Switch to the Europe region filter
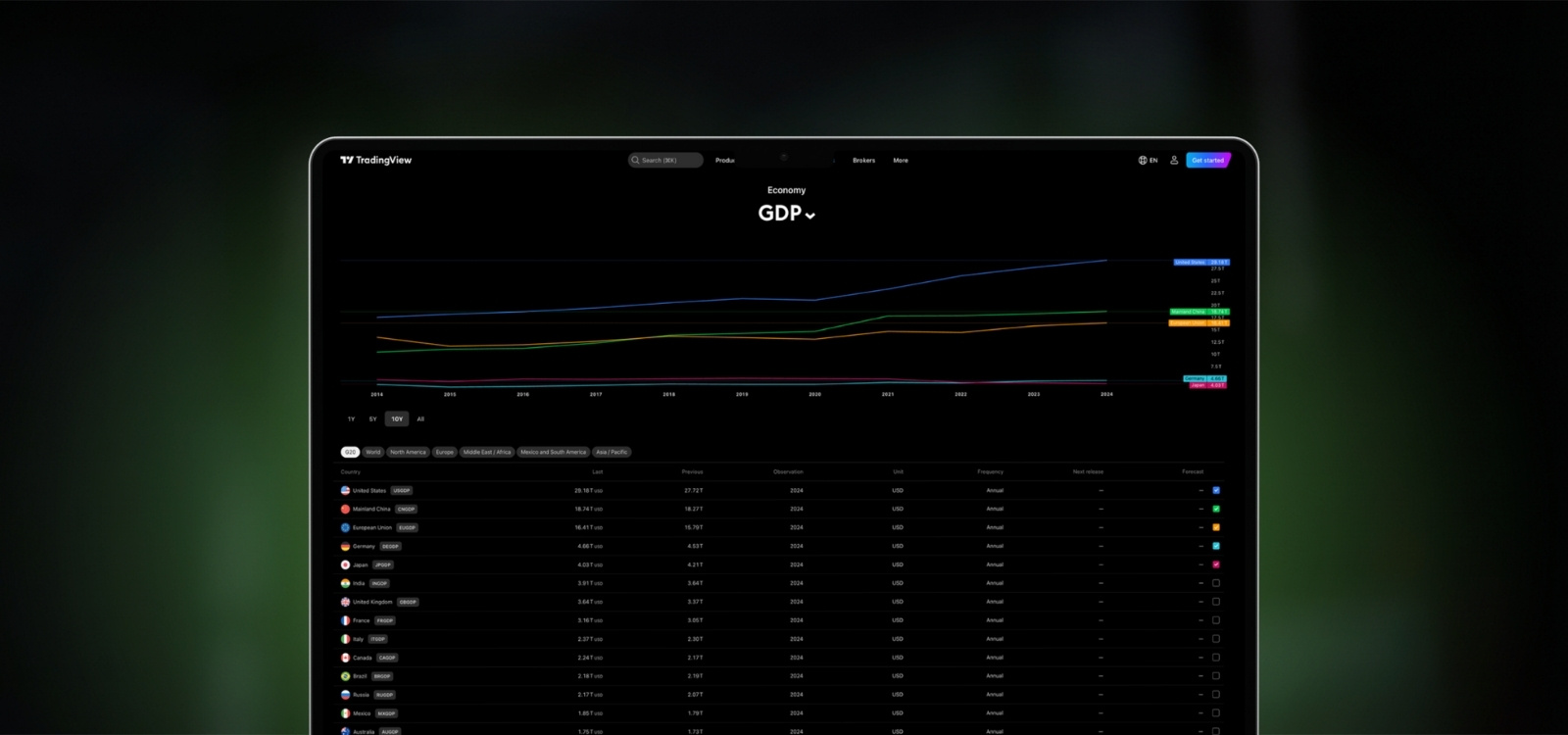1568x735 pixels. 445,452
